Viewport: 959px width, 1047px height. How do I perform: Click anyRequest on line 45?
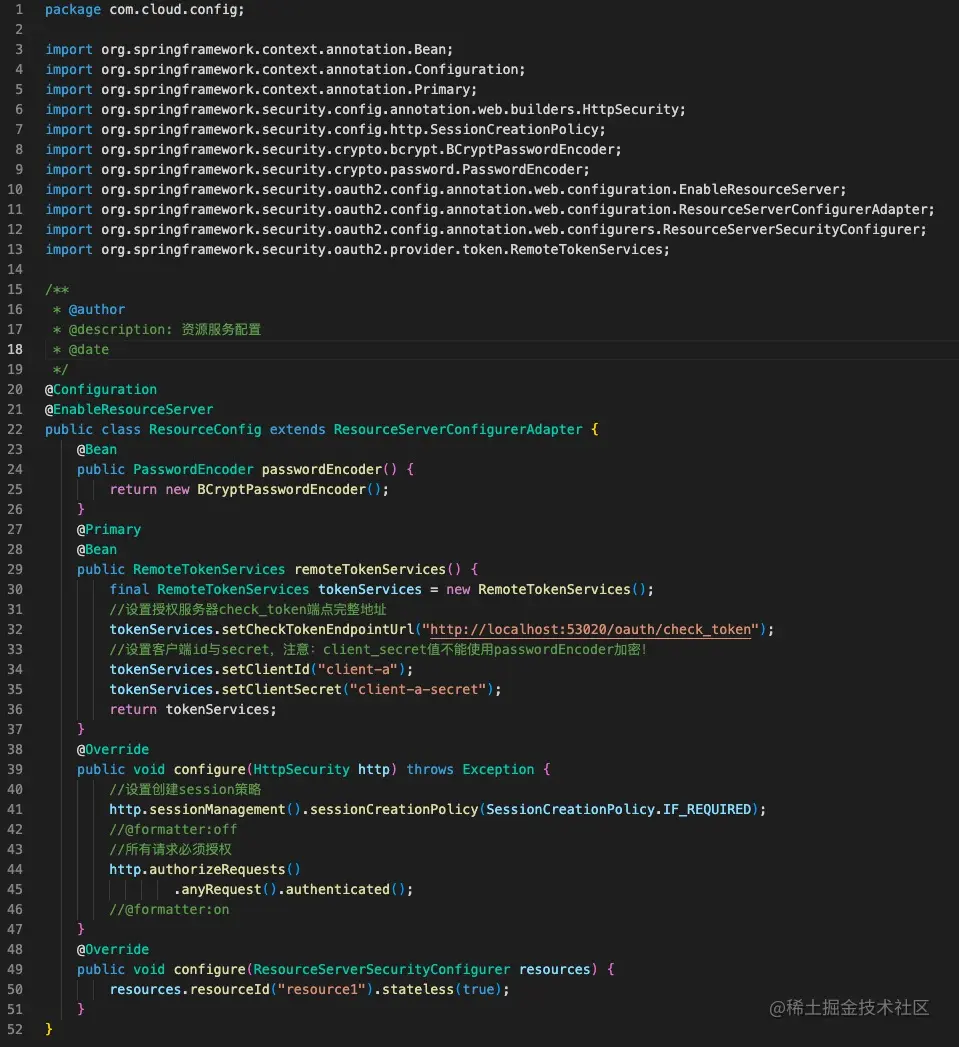pyautogui.click(x=221, y=890)
